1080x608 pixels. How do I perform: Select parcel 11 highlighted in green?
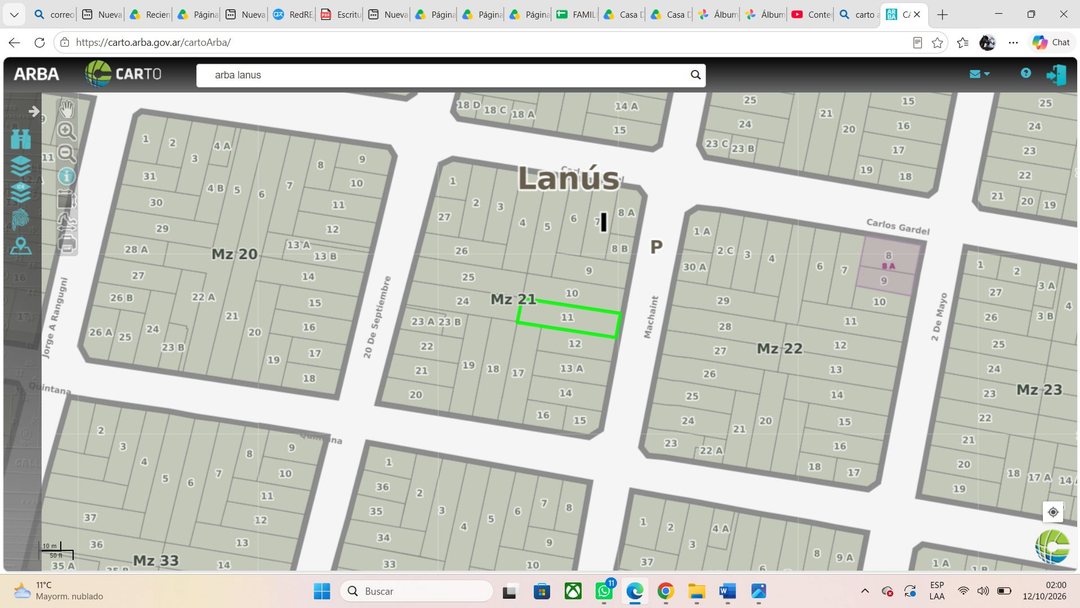coord(568,317)
